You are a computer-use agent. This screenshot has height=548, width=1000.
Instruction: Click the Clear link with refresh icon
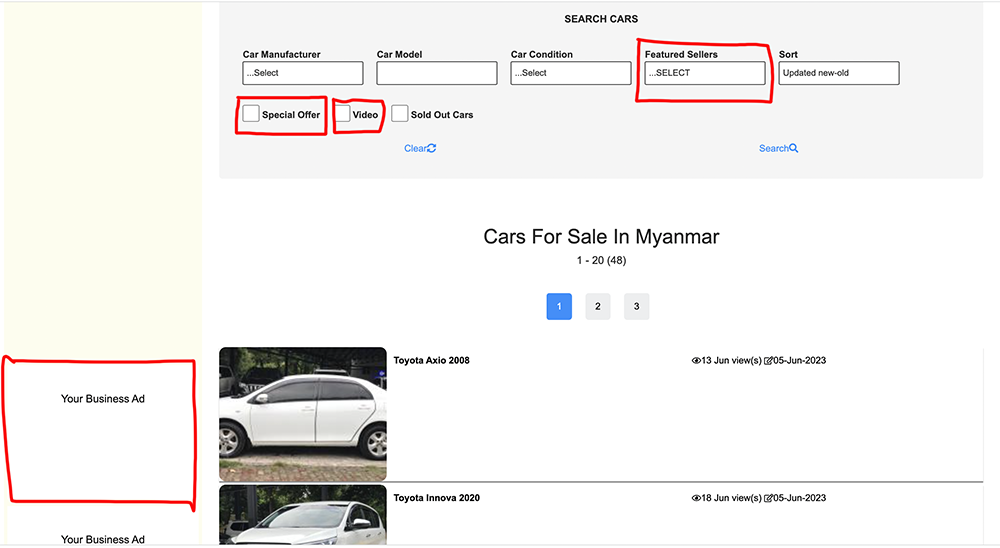420,148
